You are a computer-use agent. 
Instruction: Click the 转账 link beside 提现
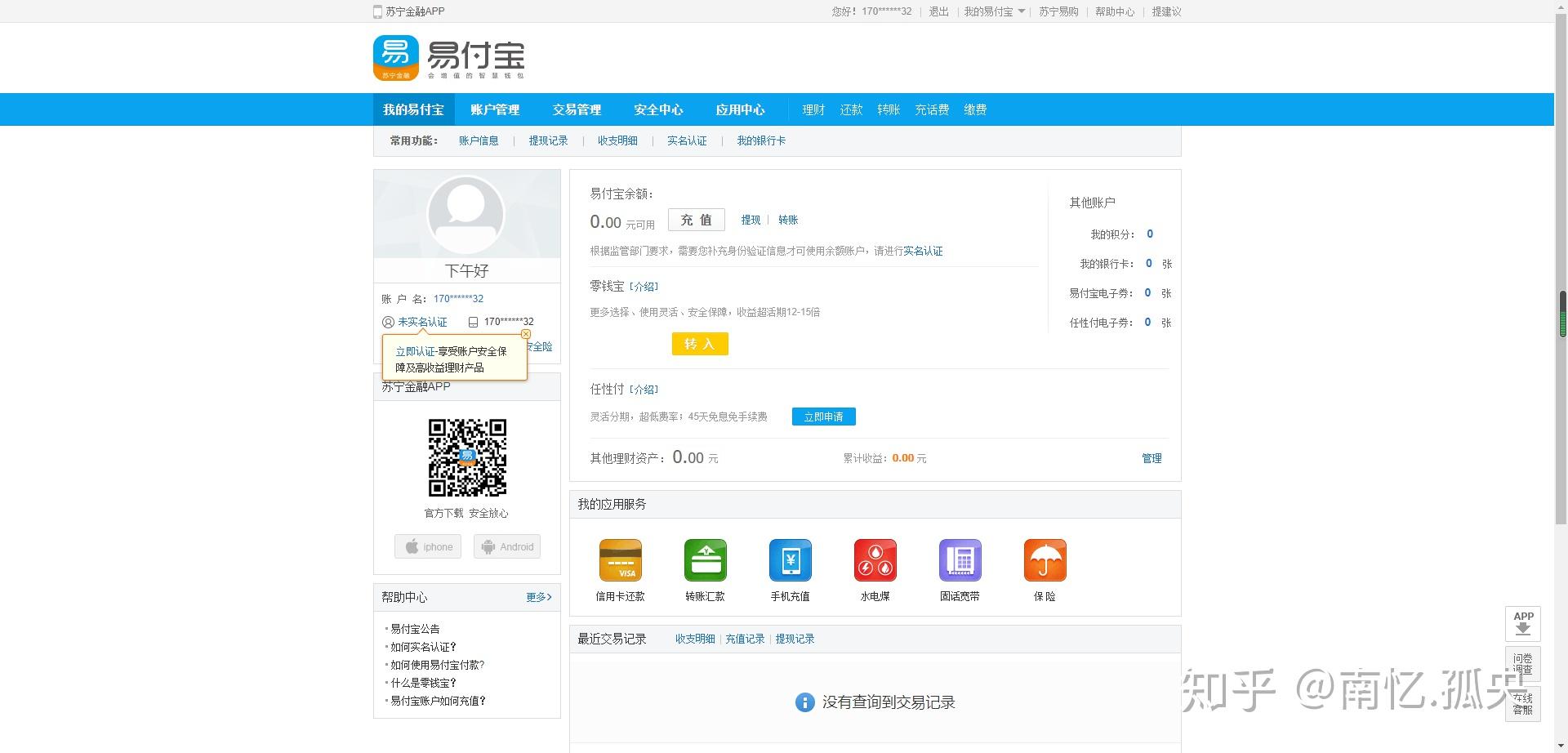788,220
